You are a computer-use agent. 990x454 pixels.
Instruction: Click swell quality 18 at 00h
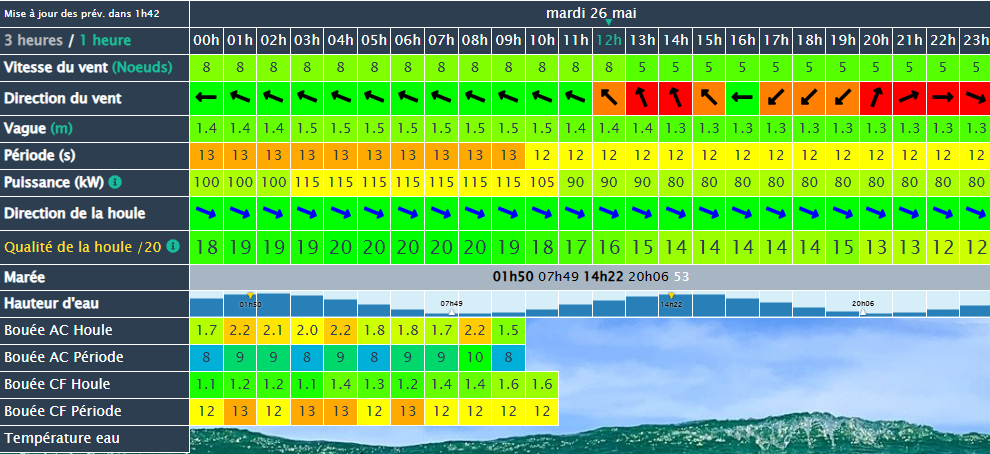[x=206, y=247]
